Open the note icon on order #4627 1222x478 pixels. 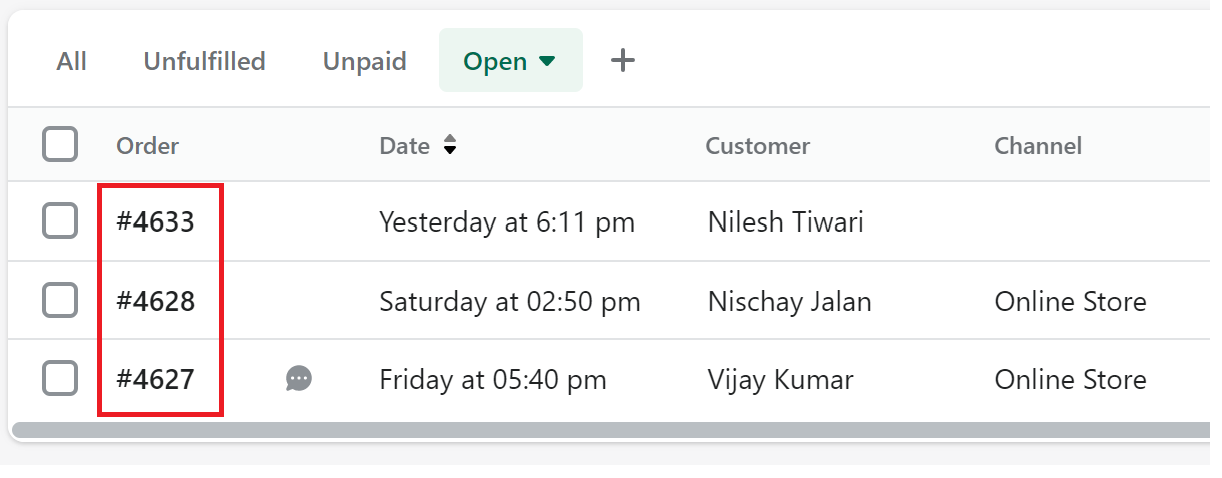click(299, 379)
